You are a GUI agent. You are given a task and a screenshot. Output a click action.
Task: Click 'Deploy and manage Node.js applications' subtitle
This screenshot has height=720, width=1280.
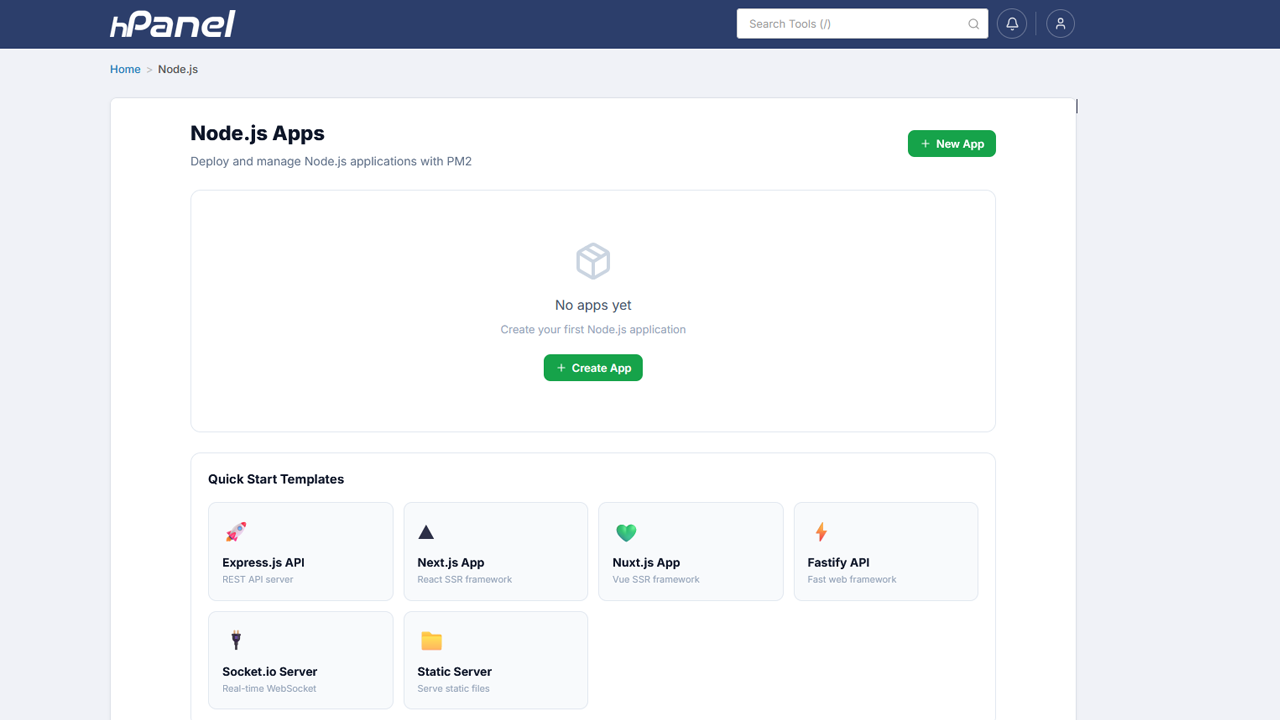331,161
